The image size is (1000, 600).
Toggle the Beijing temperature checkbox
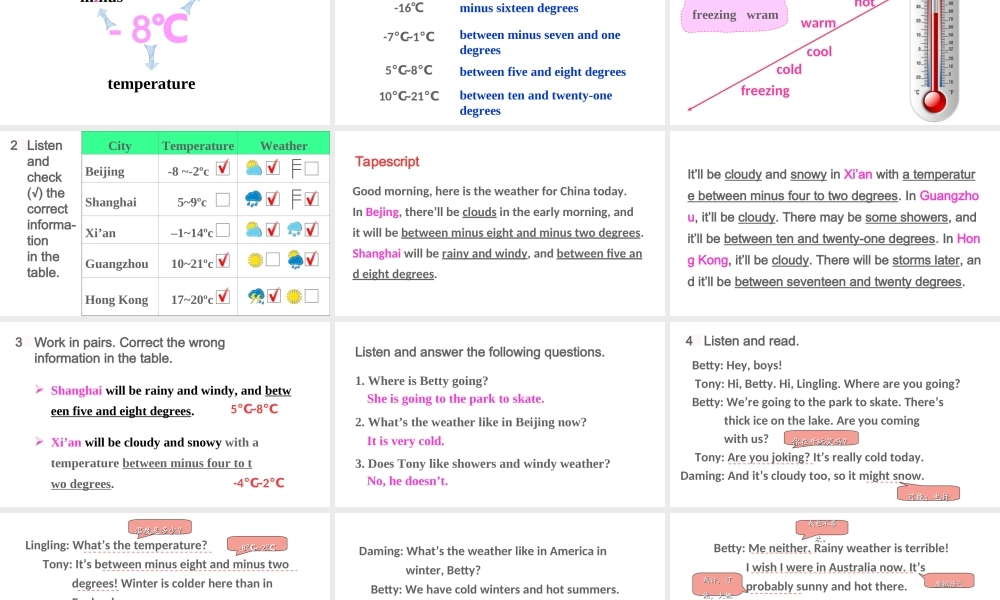click(223, 168)
